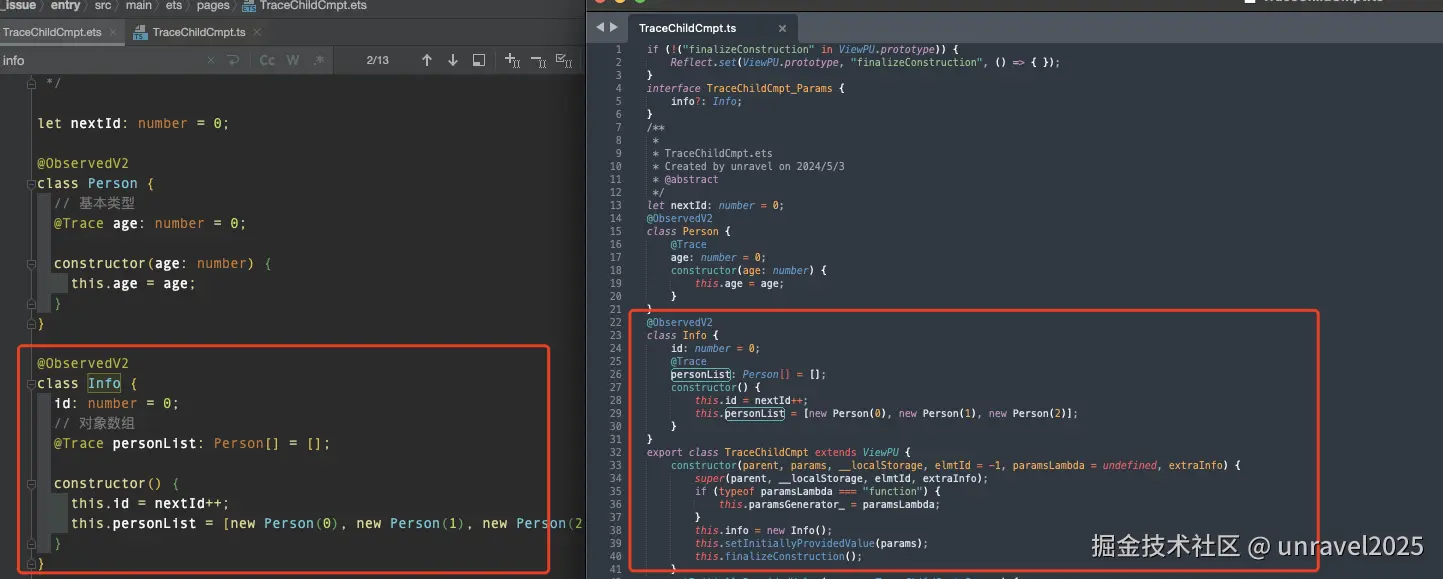This screenshot has width=1443, height=579.
Task: Click 'this.id = nextId++;' in left editor
Action: coord(150,504)
